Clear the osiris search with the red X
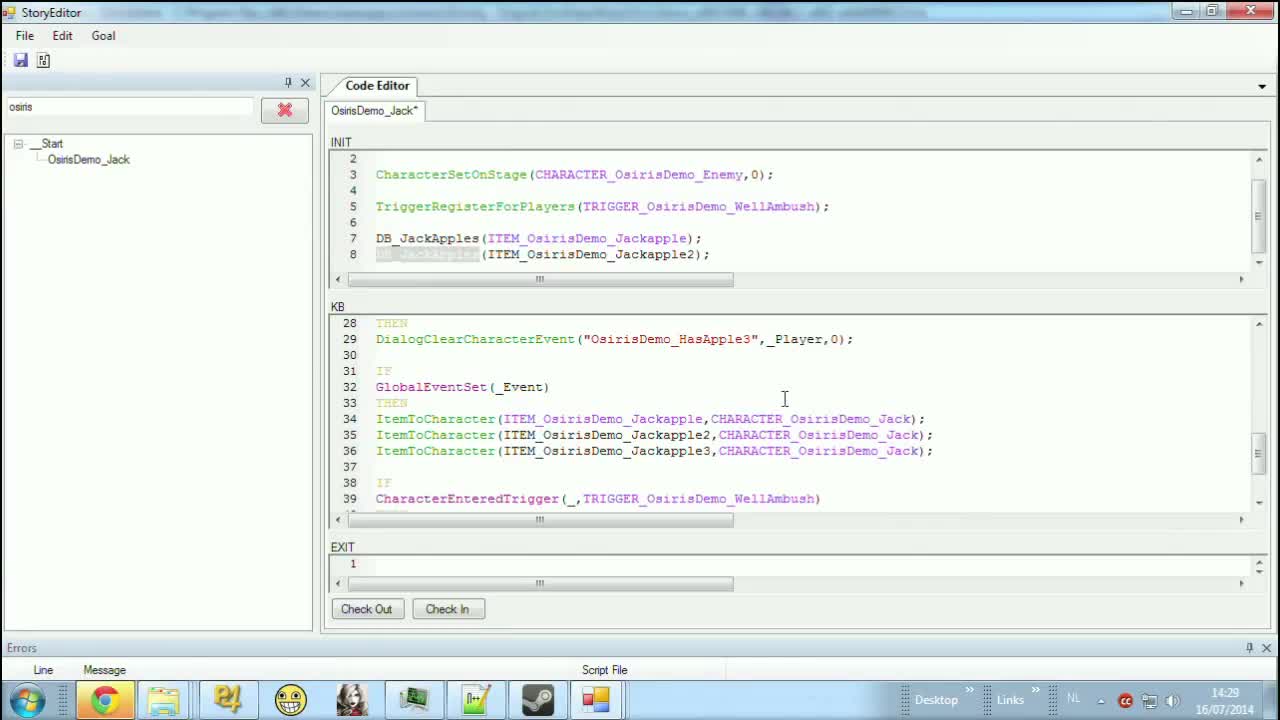Image resolution: width=1280 pixels, height=720 pixels. [284, 110]
